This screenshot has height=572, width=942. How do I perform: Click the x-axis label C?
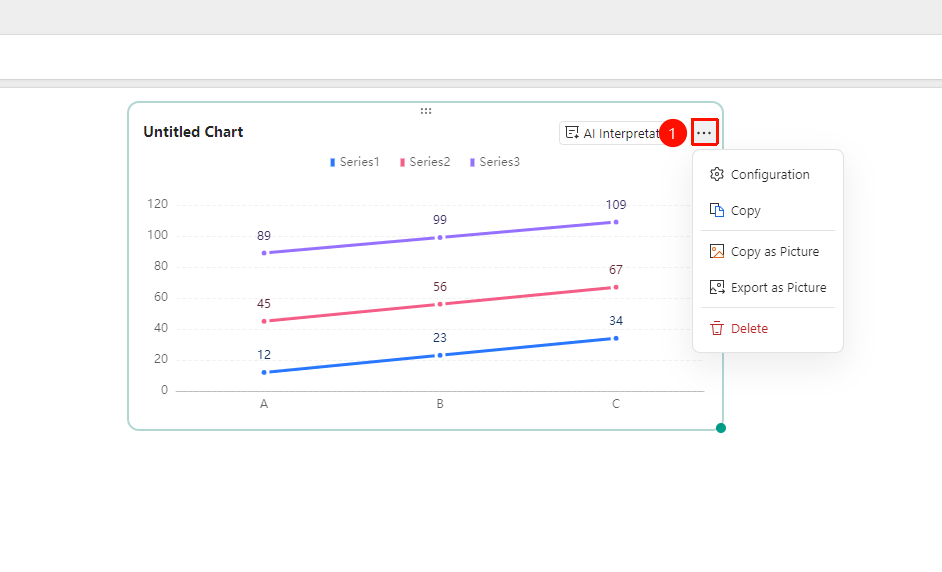(x=616, y=404)
